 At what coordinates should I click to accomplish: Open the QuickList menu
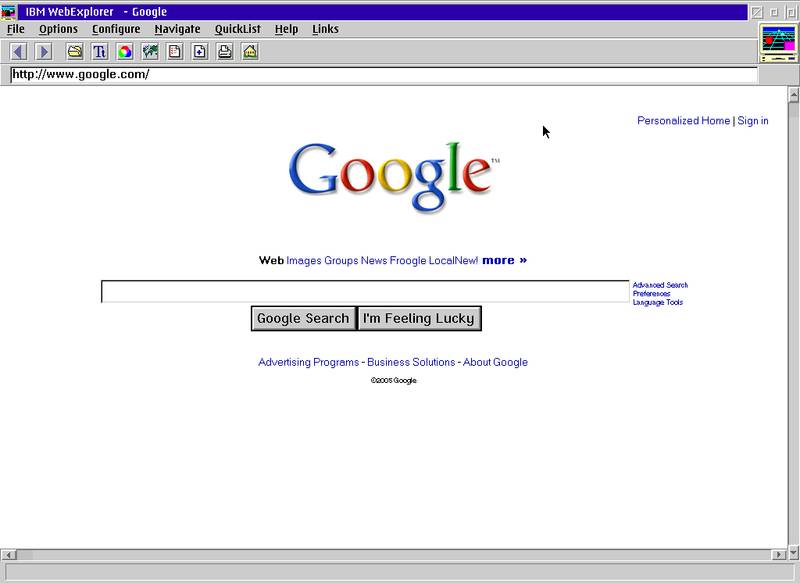click(237, 29)
